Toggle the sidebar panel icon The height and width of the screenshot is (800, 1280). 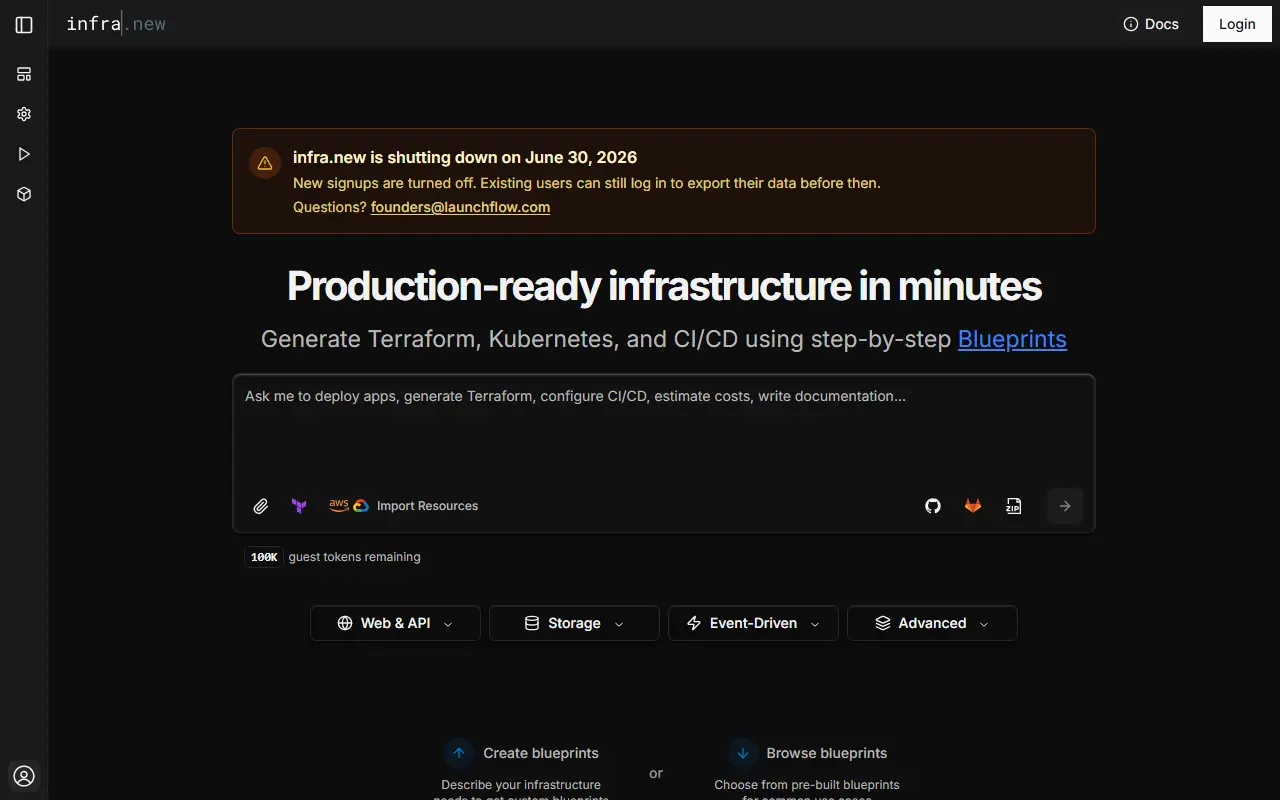pos(24,25)
